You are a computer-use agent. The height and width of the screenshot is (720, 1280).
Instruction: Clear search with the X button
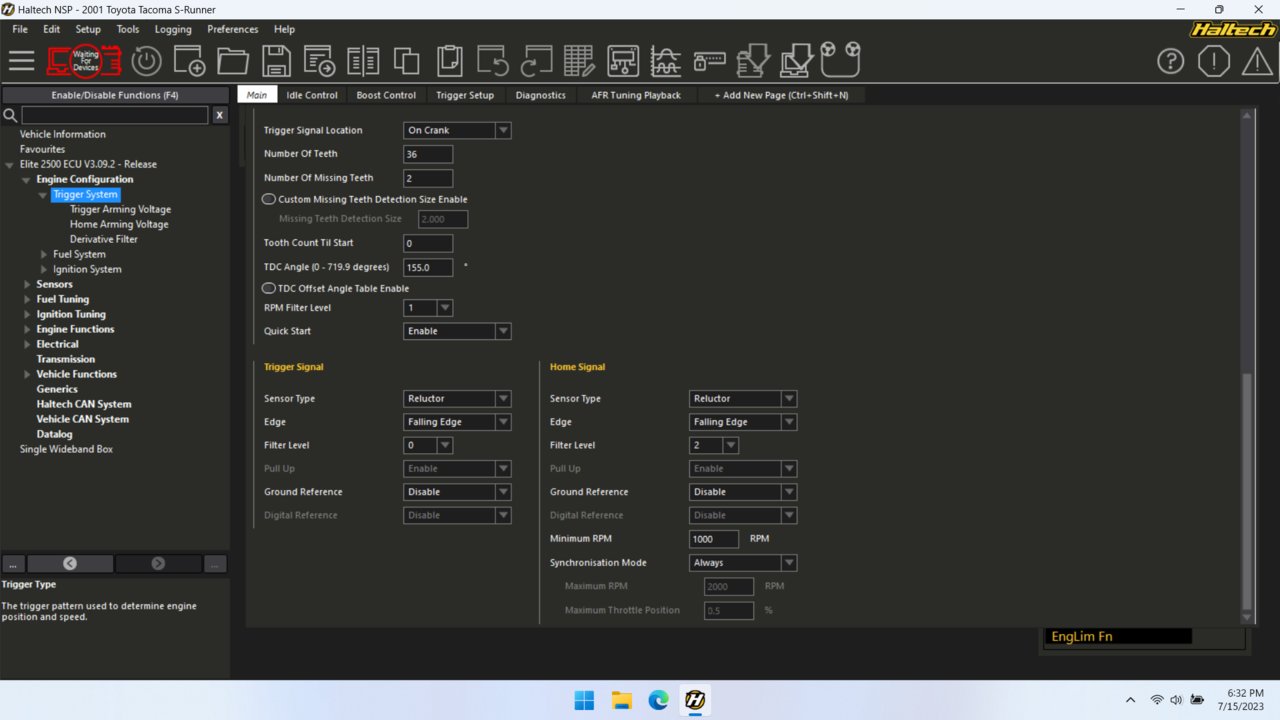coord(220,115)
